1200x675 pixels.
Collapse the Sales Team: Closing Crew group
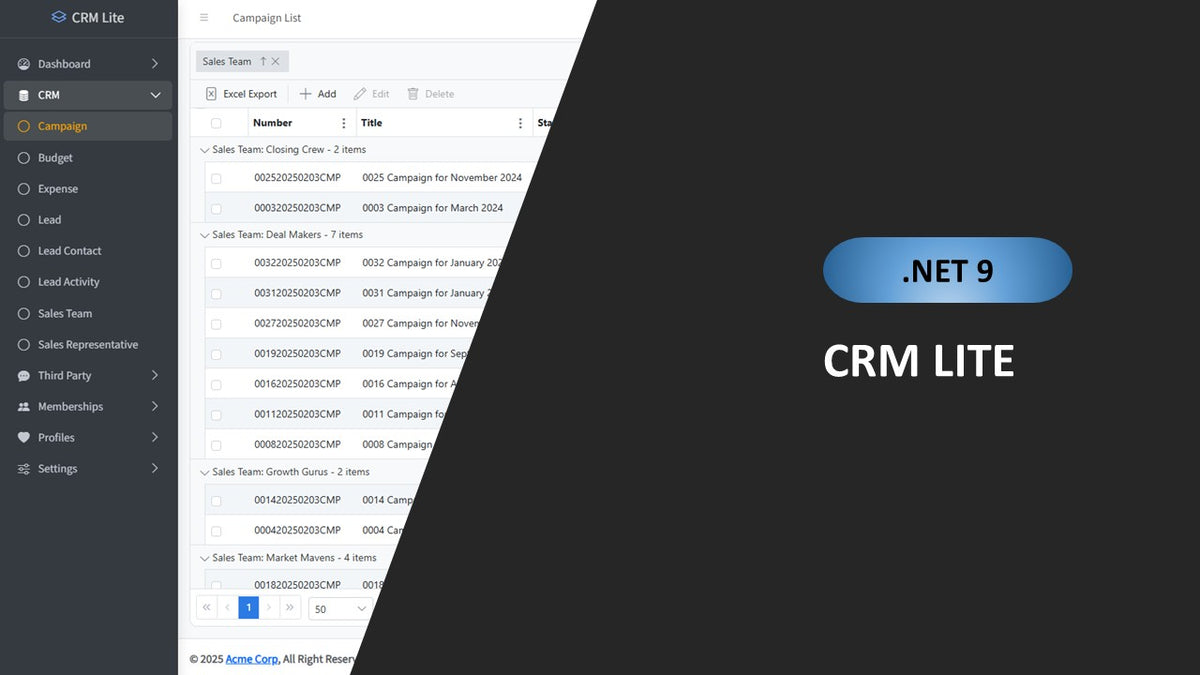tap(204, 149)
